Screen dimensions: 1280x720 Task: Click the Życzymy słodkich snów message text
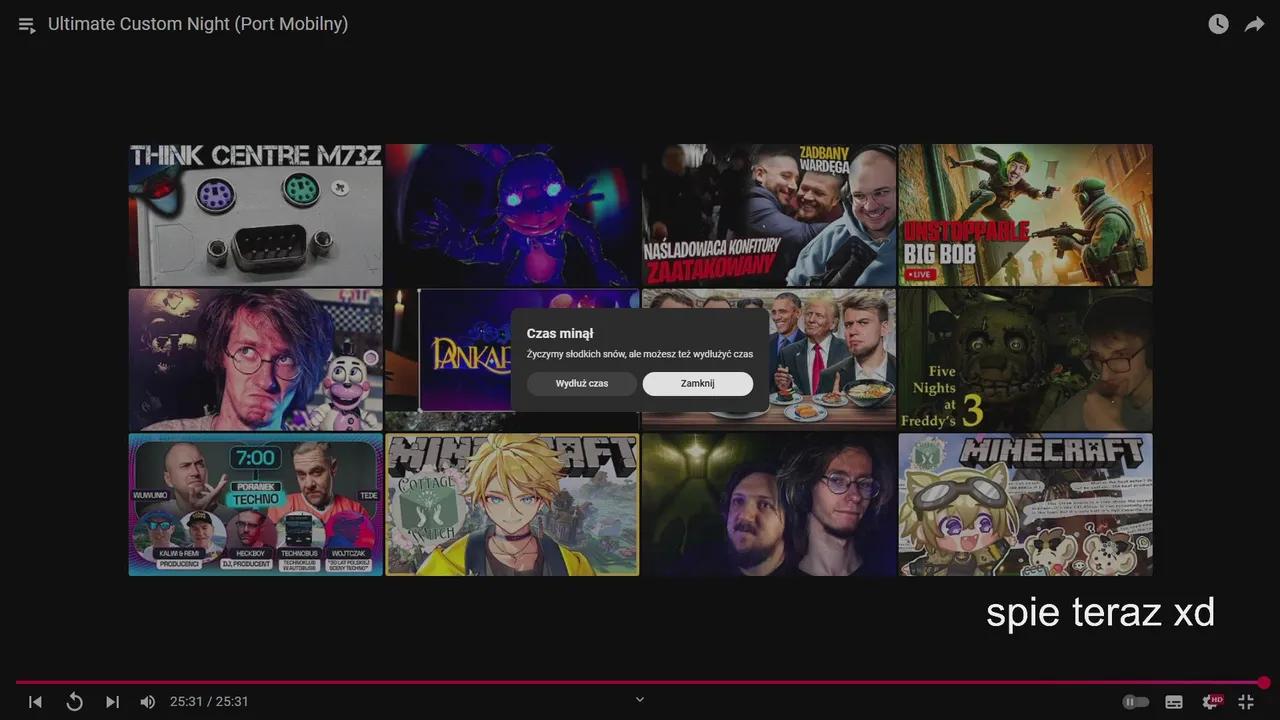[x=640, y=354]
